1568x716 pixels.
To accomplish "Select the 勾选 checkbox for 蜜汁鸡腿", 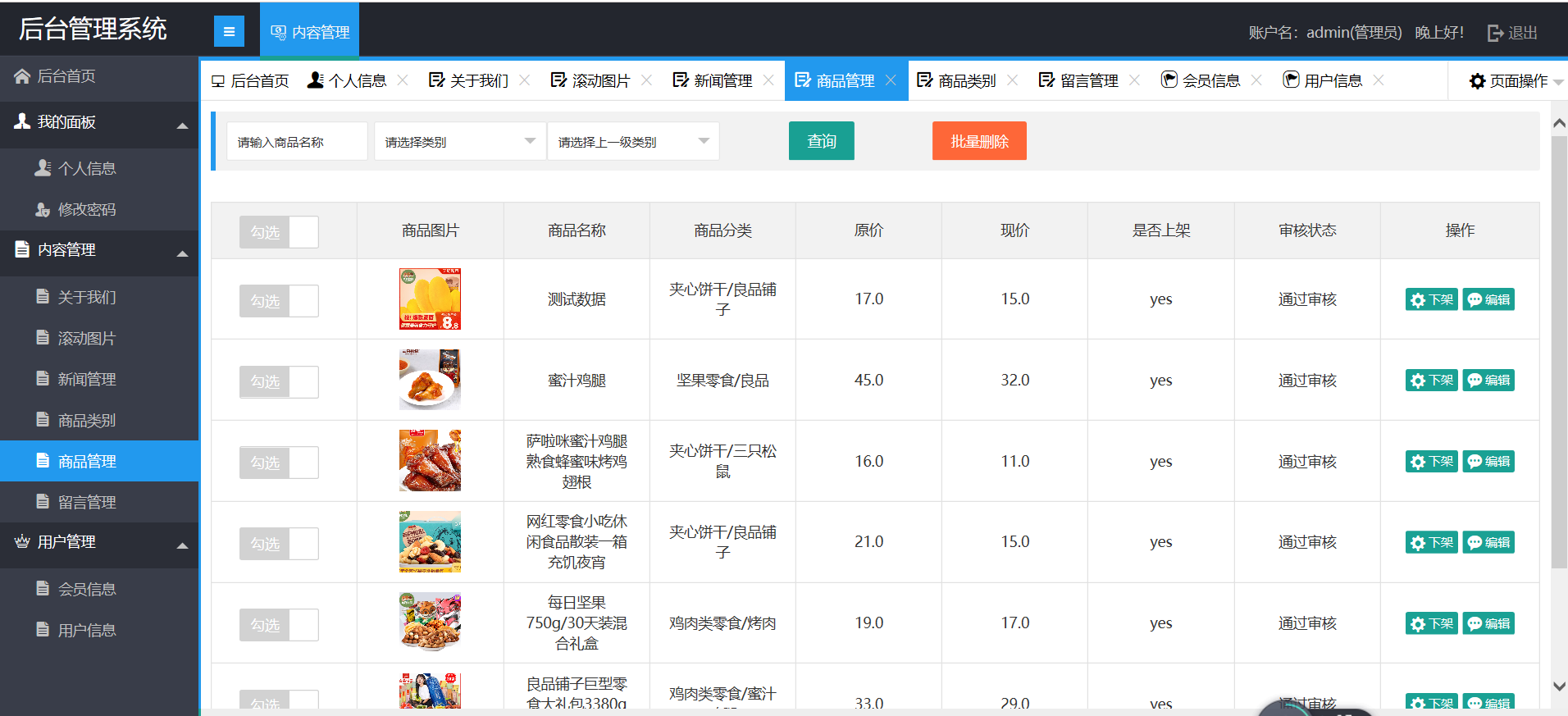I will [279, 382].
